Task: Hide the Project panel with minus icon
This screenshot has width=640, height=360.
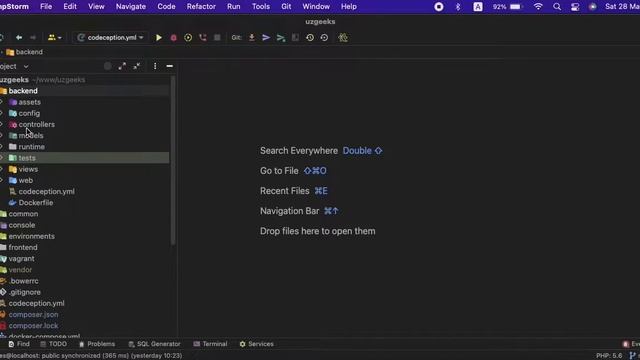Action: [169, 66]
